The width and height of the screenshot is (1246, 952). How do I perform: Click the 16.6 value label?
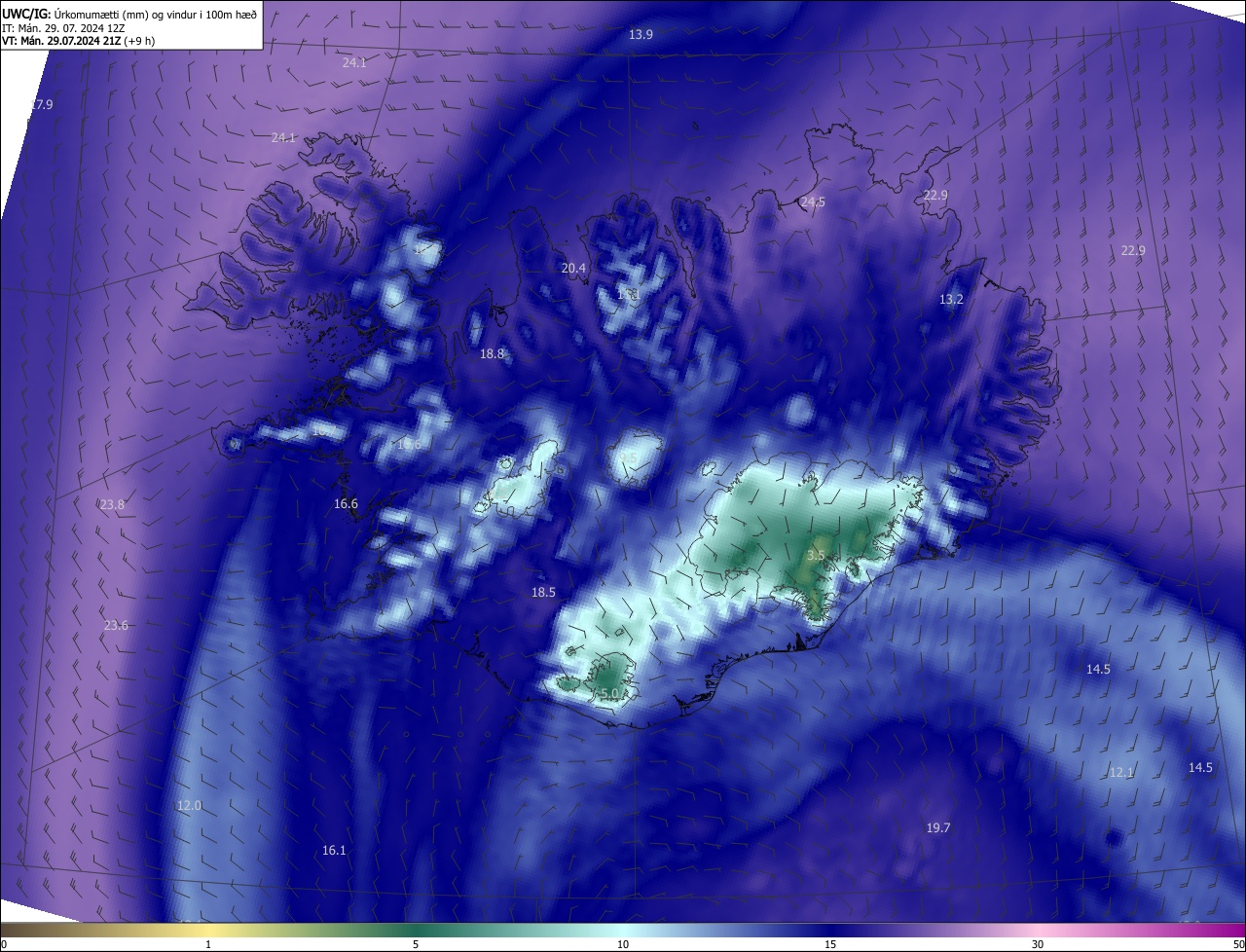346,503
